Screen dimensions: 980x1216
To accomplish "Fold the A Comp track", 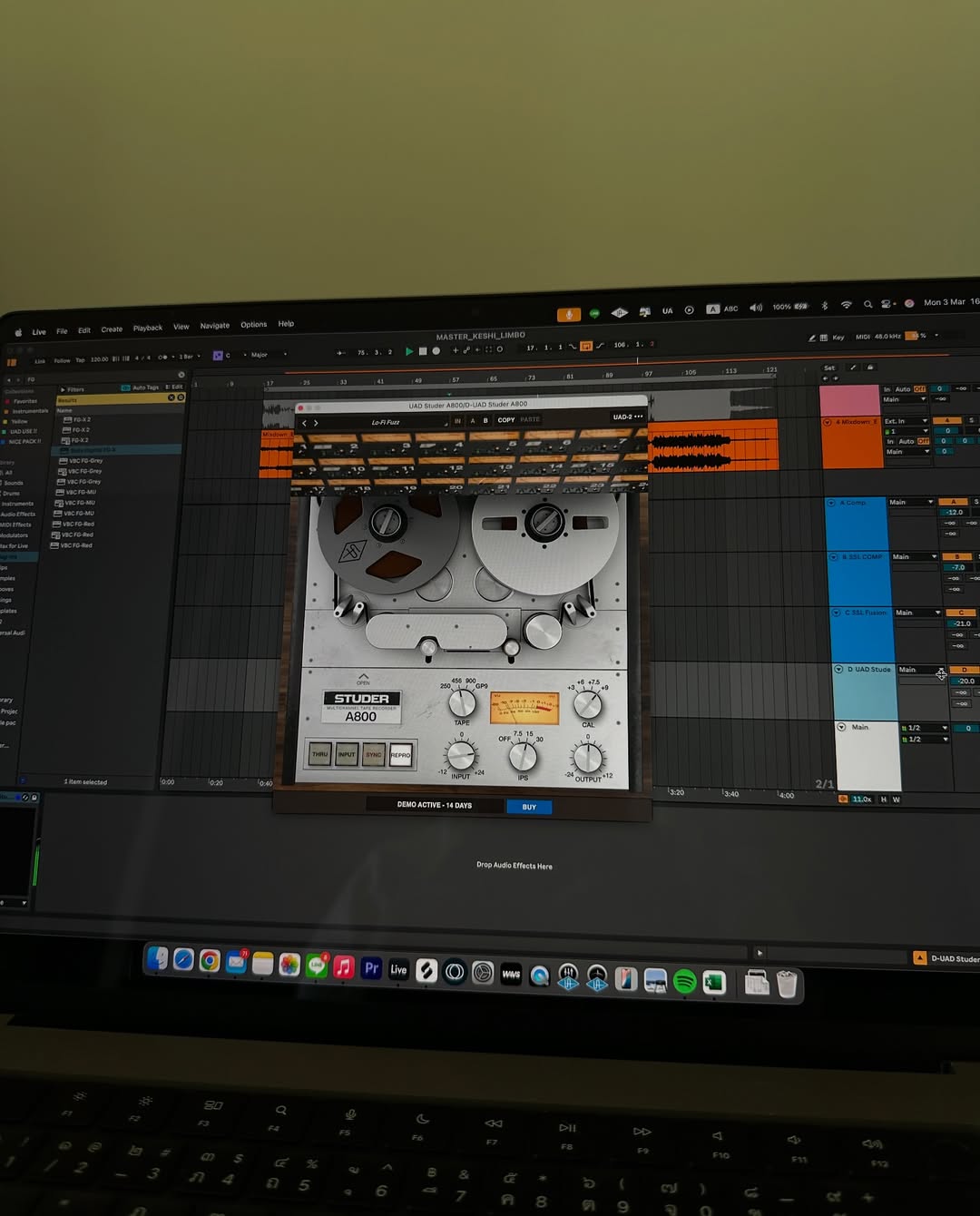I will (x=831, y=503).
